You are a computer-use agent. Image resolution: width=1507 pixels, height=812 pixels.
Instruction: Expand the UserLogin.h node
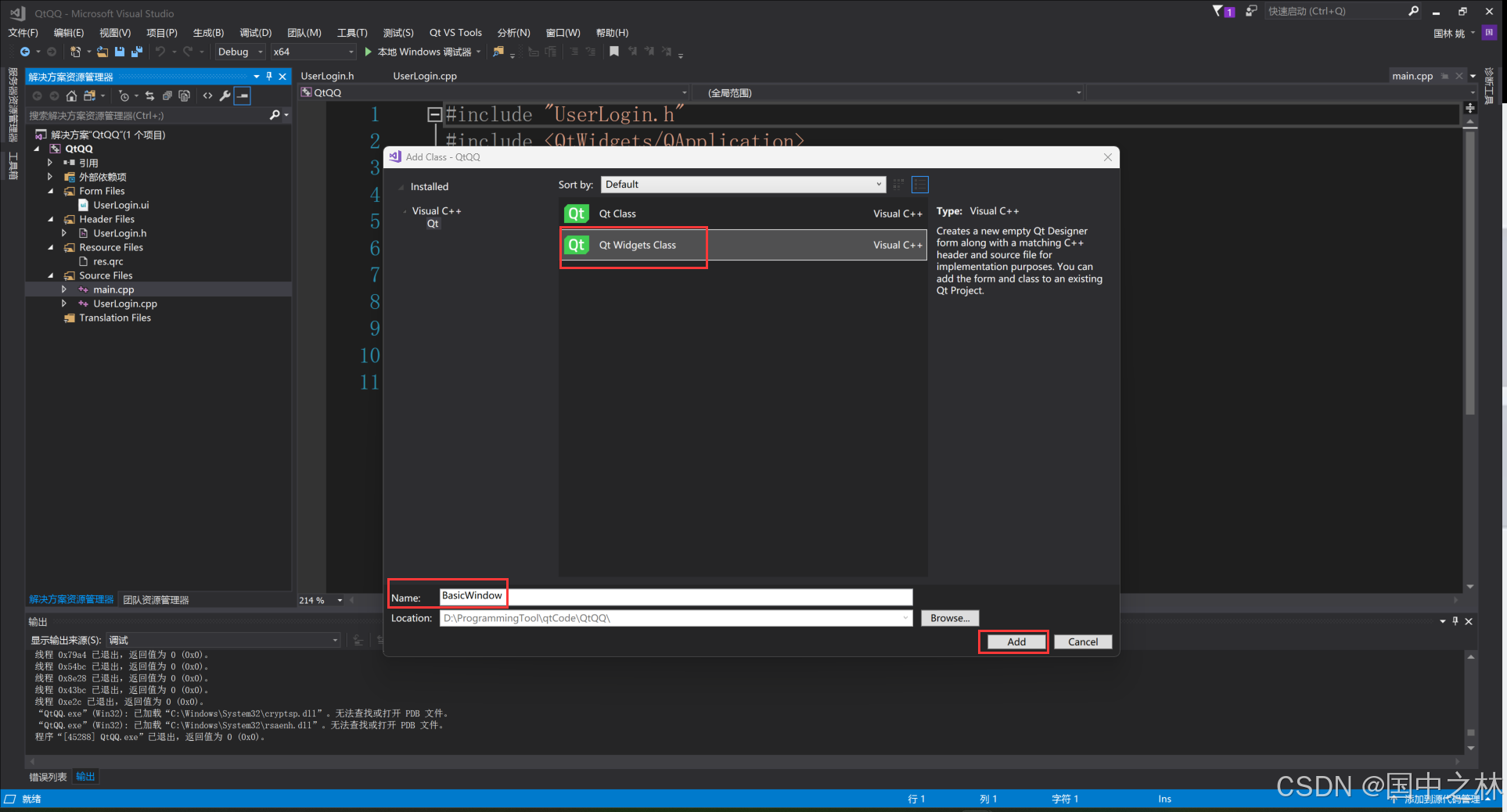click(64, 233)
